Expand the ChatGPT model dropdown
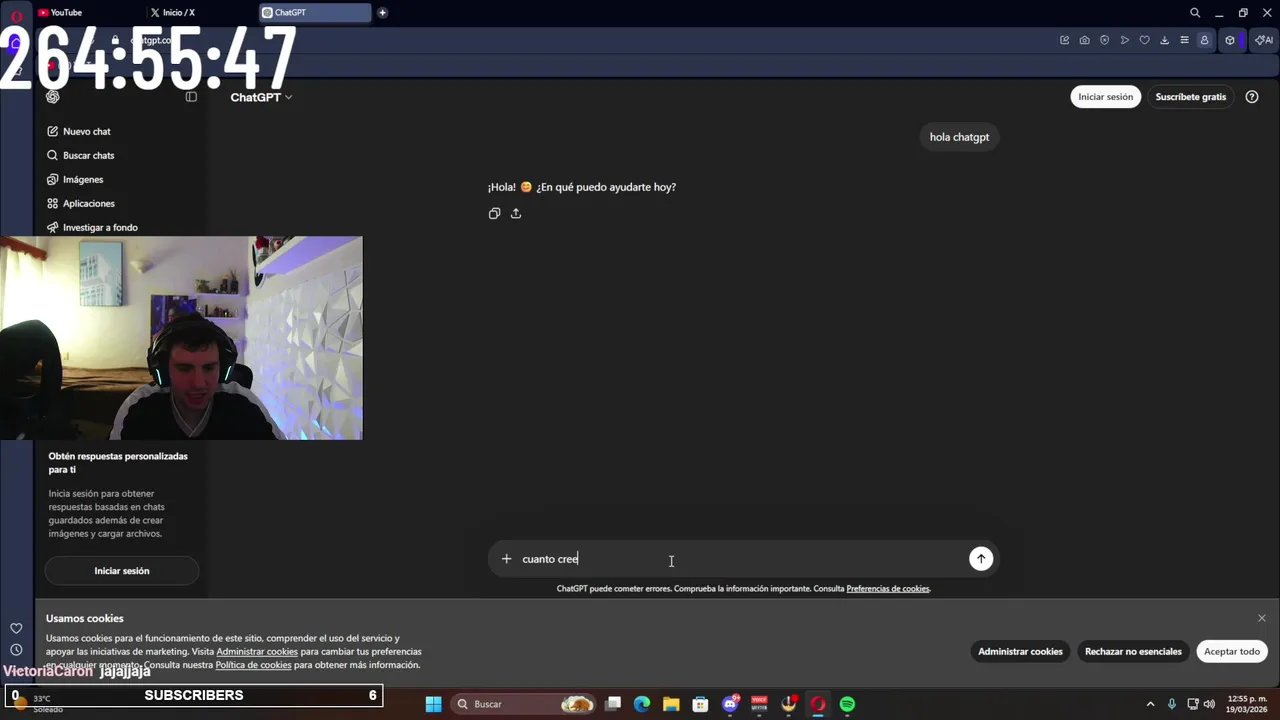1280x720 pixels. point(261,97)
